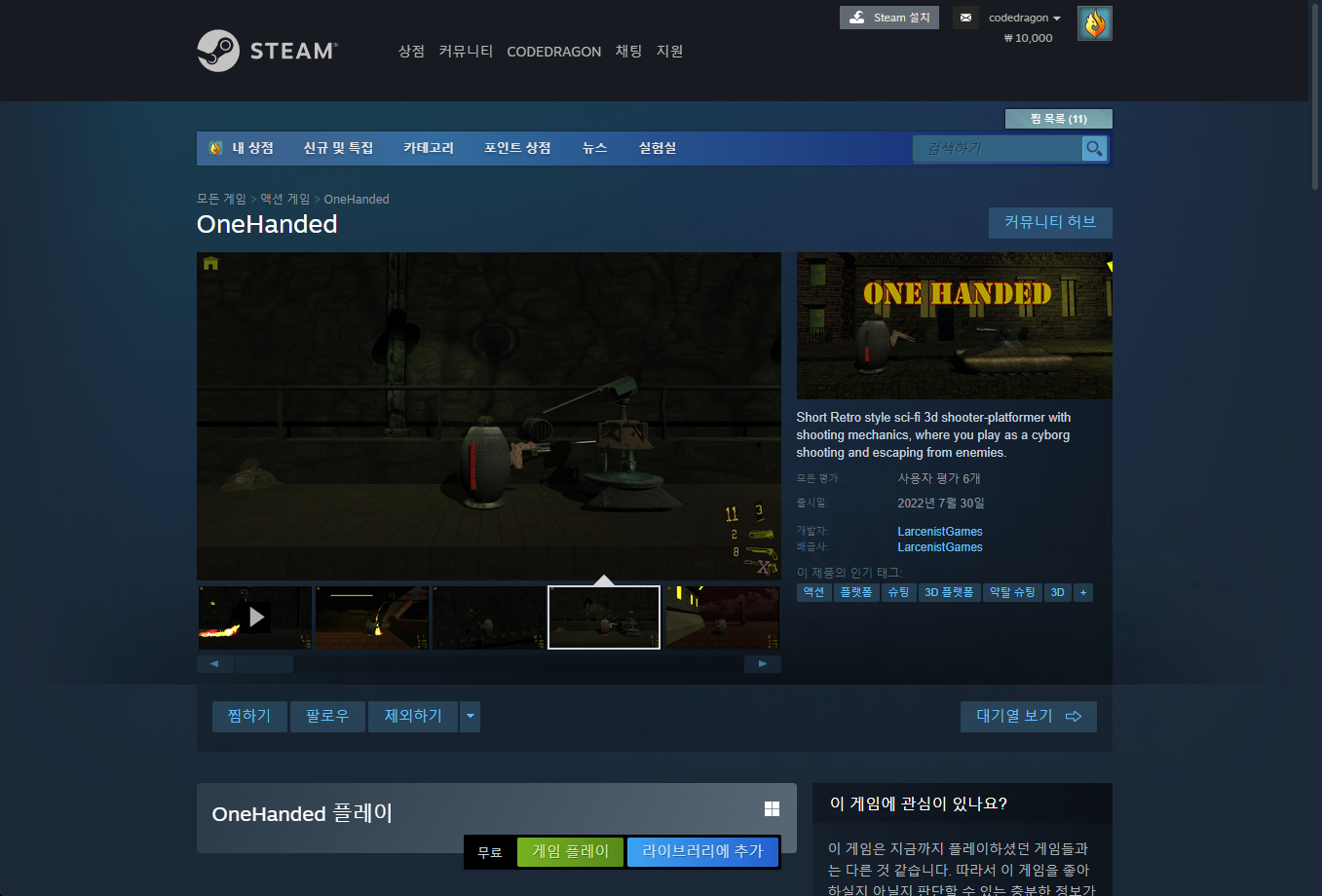This screenshot has height=896, width=1322.
Task: Open the 지원 menu
Action: point(669,52)
